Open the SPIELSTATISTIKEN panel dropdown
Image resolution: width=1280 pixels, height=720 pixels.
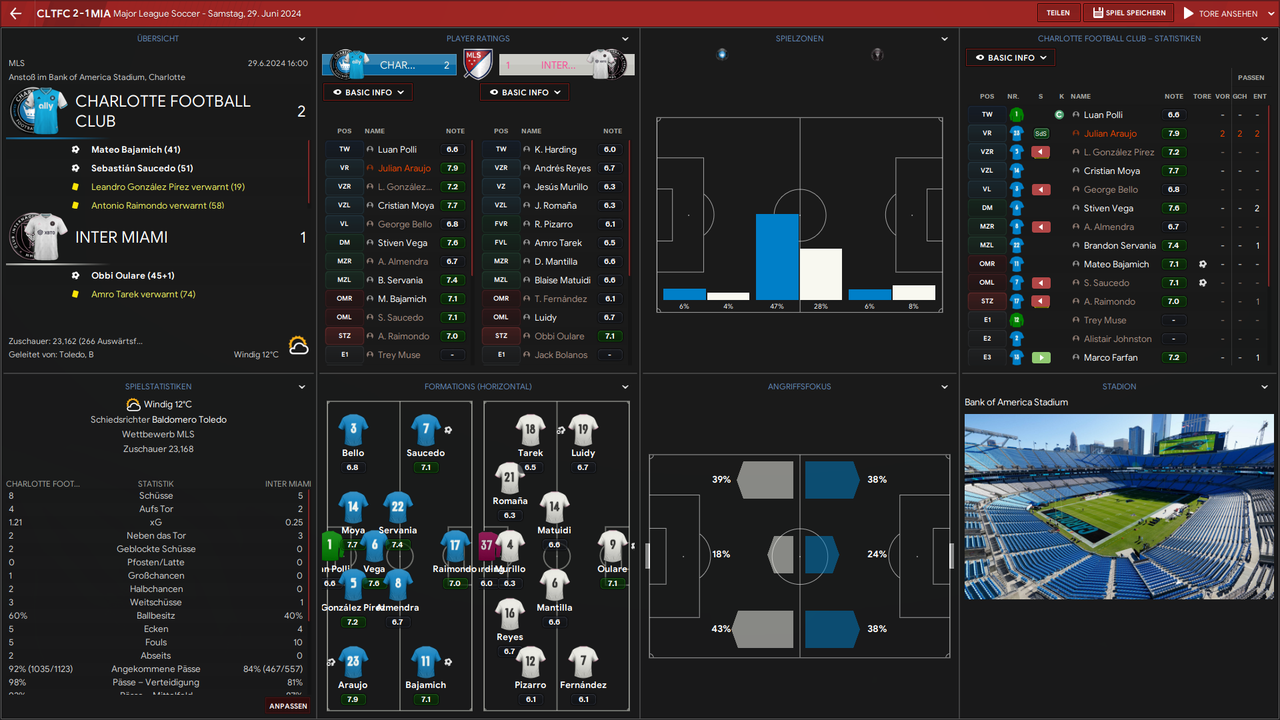[302, 387]
